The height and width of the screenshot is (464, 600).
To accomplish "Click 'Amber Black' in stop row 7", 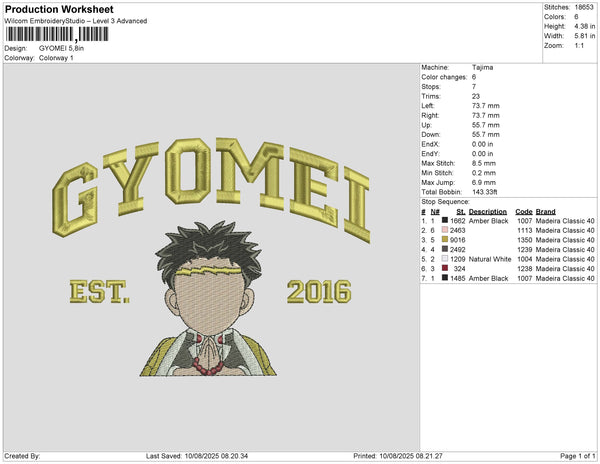I will (x=488, y=278).
